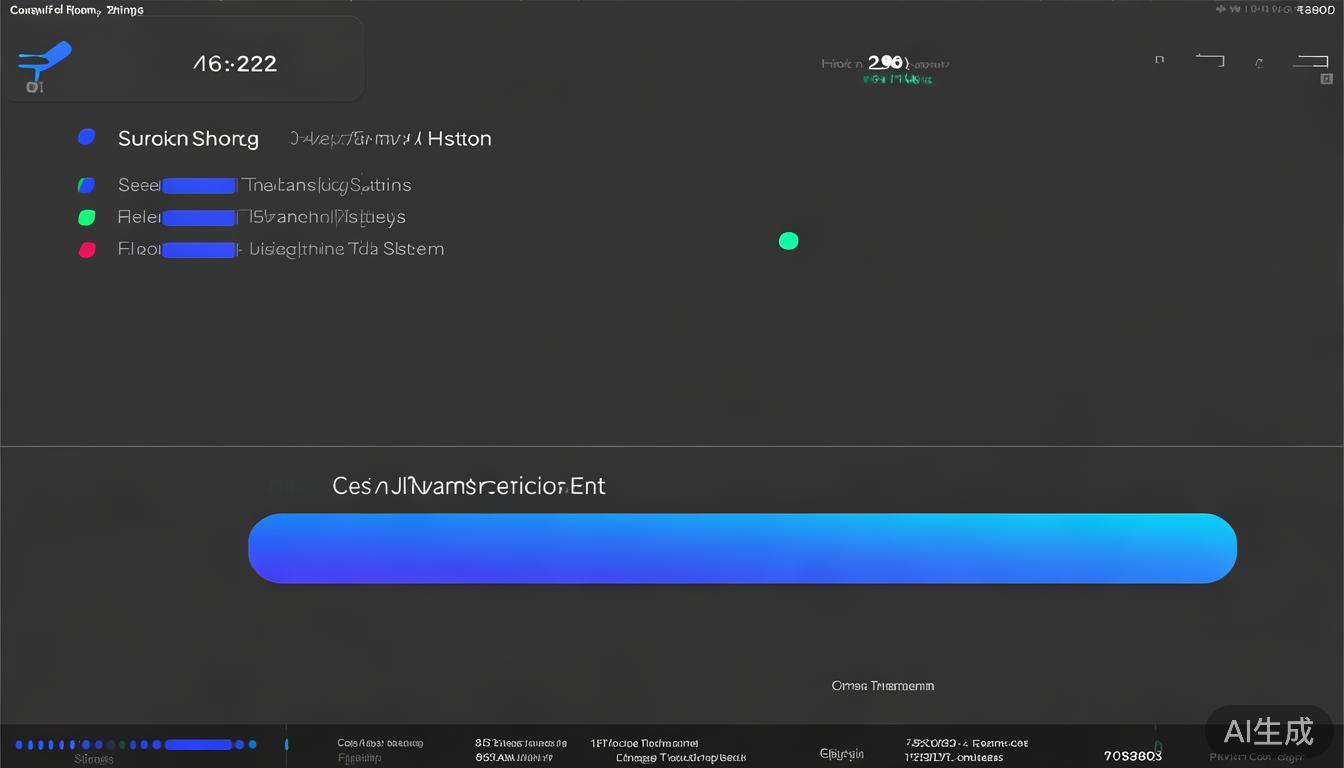Click the blue dotted progress bar at bottom-left
Screen dimensions: 1344x768
click(136, 745)
